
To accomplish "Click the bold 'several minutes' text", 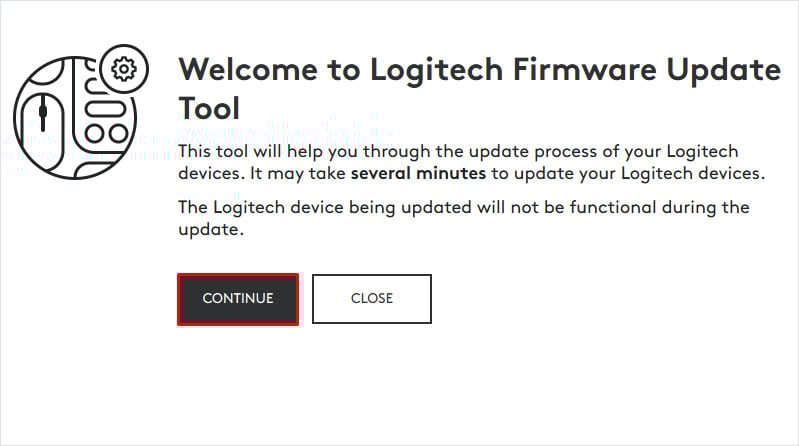I will (x=418, y=173).
